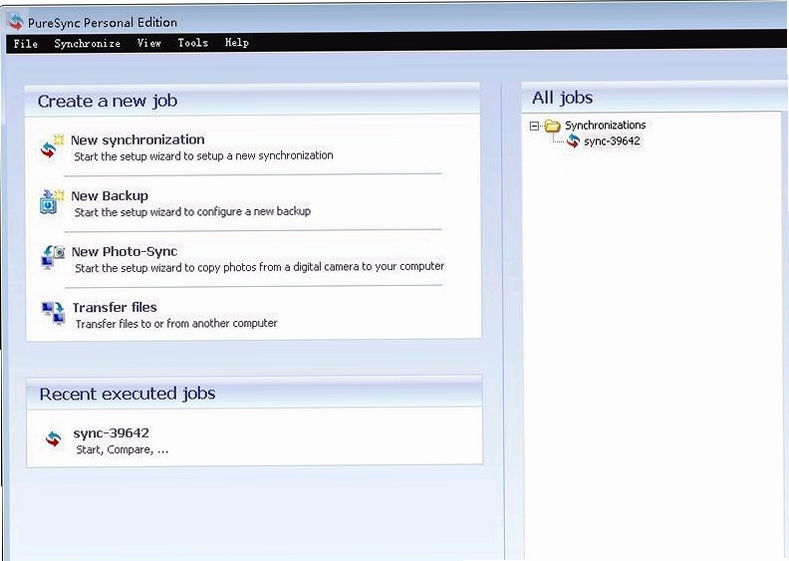
Task: Open the Transfer files link
Action: [114, 307]
